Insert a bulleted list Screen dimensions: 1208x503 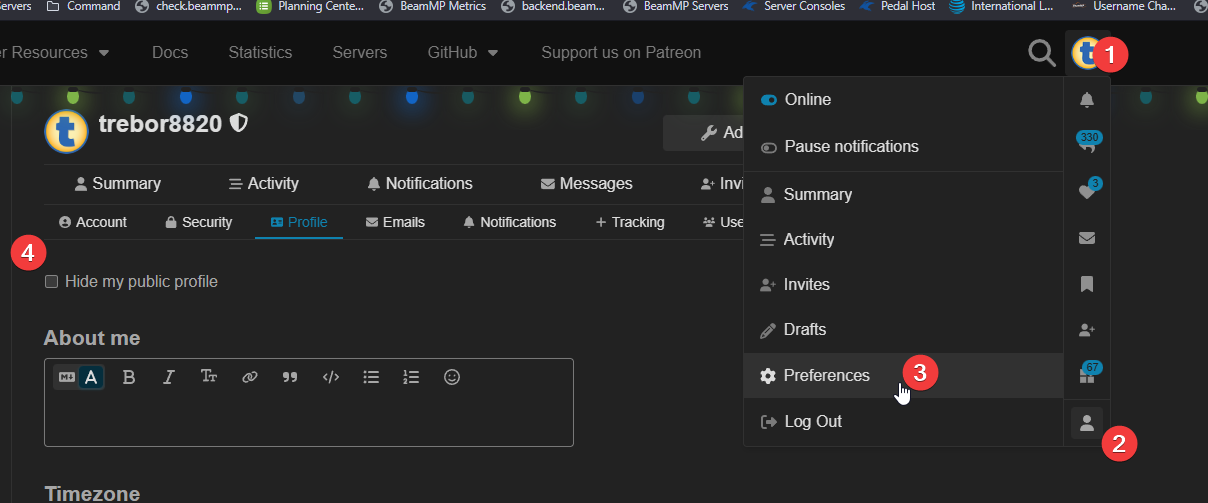point(371,377)
